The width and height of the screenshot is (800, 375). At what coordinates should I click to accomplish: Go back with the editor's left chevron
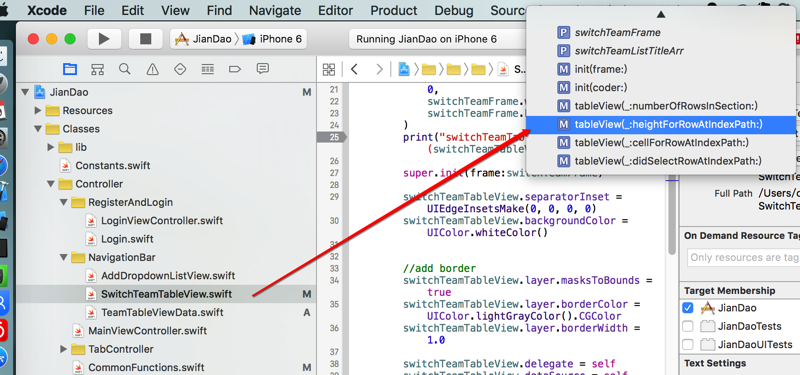pos(354,69)
